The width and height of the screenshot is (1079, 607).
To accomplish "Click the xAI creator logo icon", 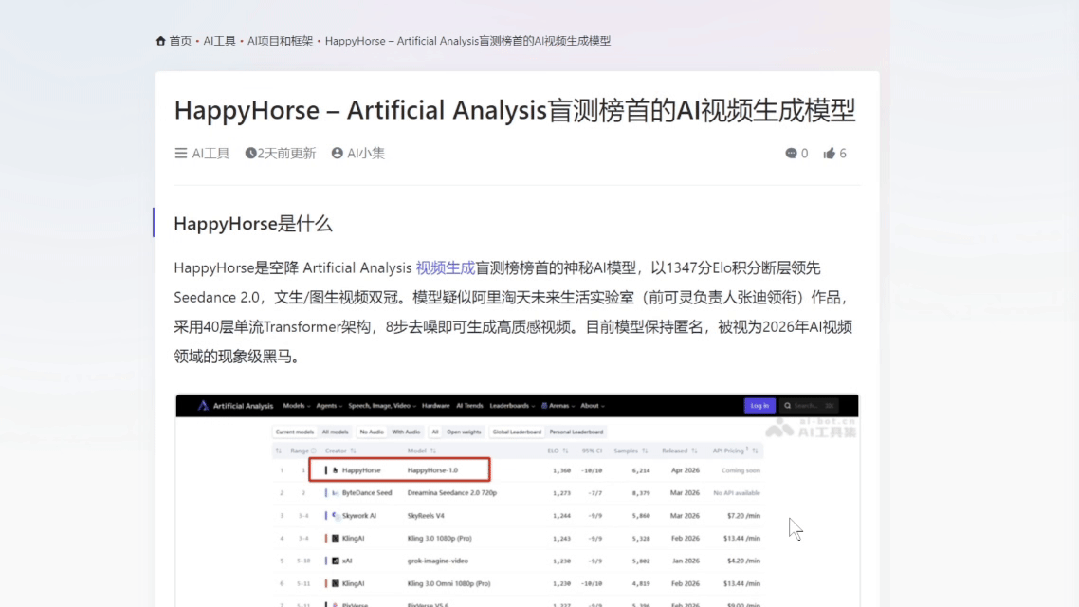I will (335, 561).
